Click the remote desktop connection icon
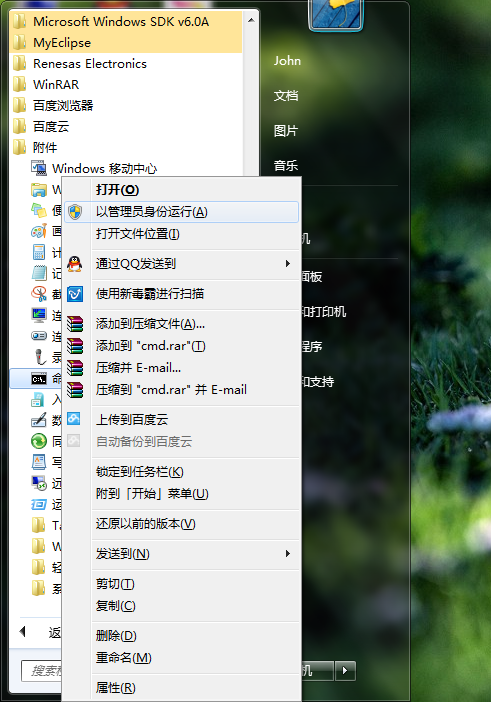This screenshot has height=702, width=491. tap(39, 483)
